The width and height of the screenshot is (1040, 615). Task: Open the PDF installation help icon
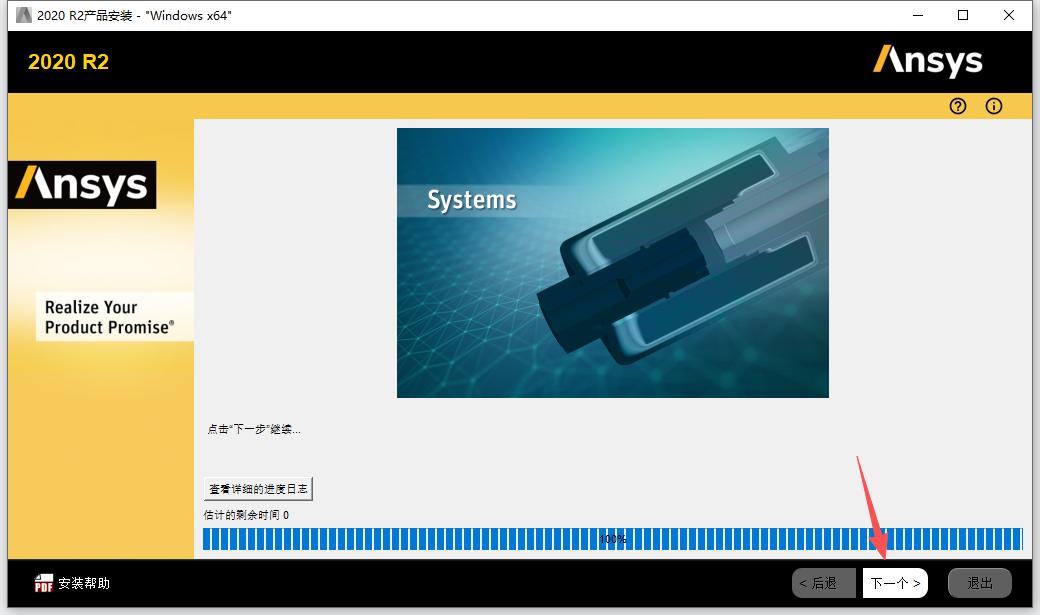[44, 583]
